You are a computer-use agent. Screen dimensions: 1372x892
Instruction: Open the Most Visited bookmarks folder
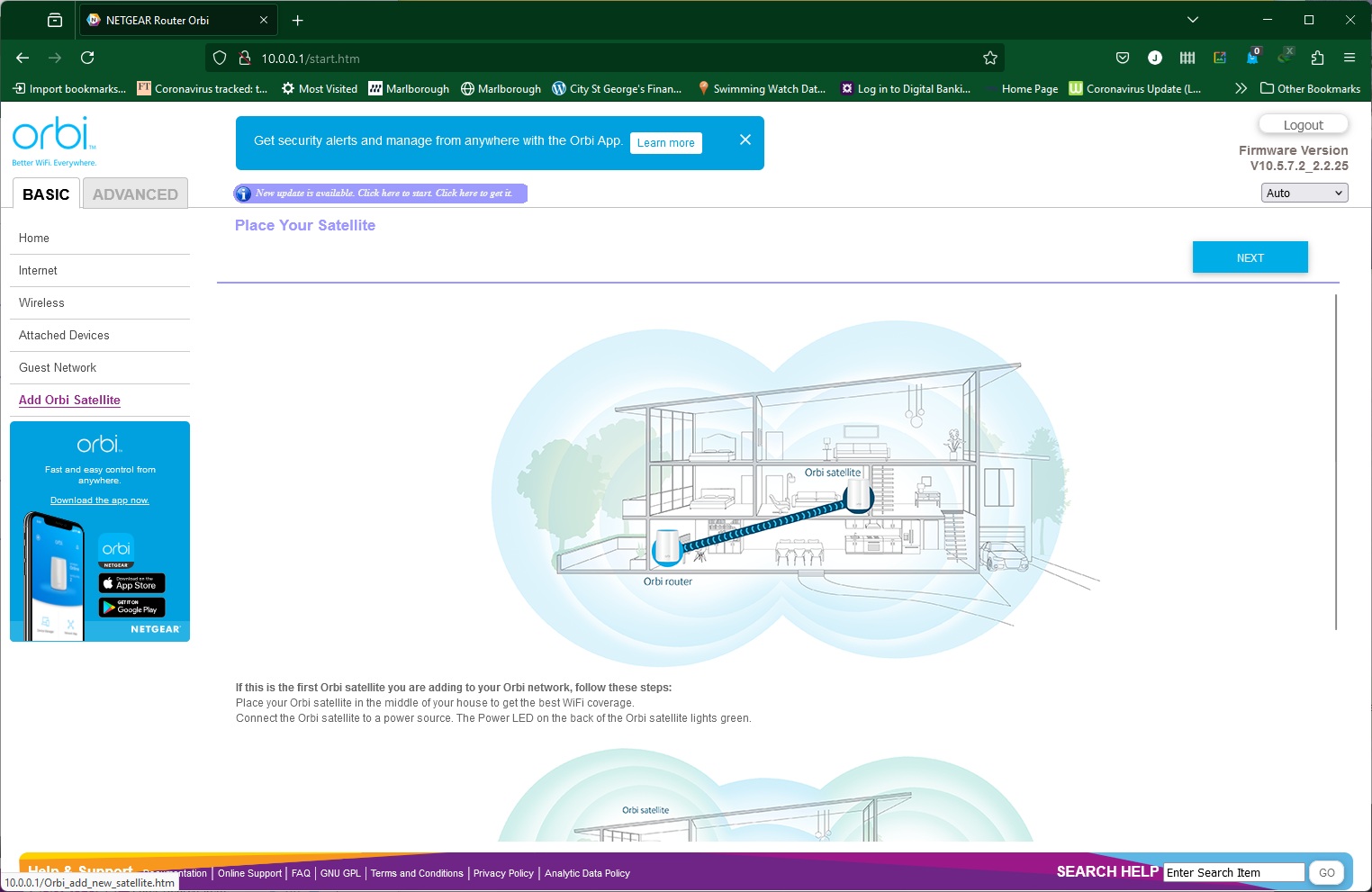(320, 88)
